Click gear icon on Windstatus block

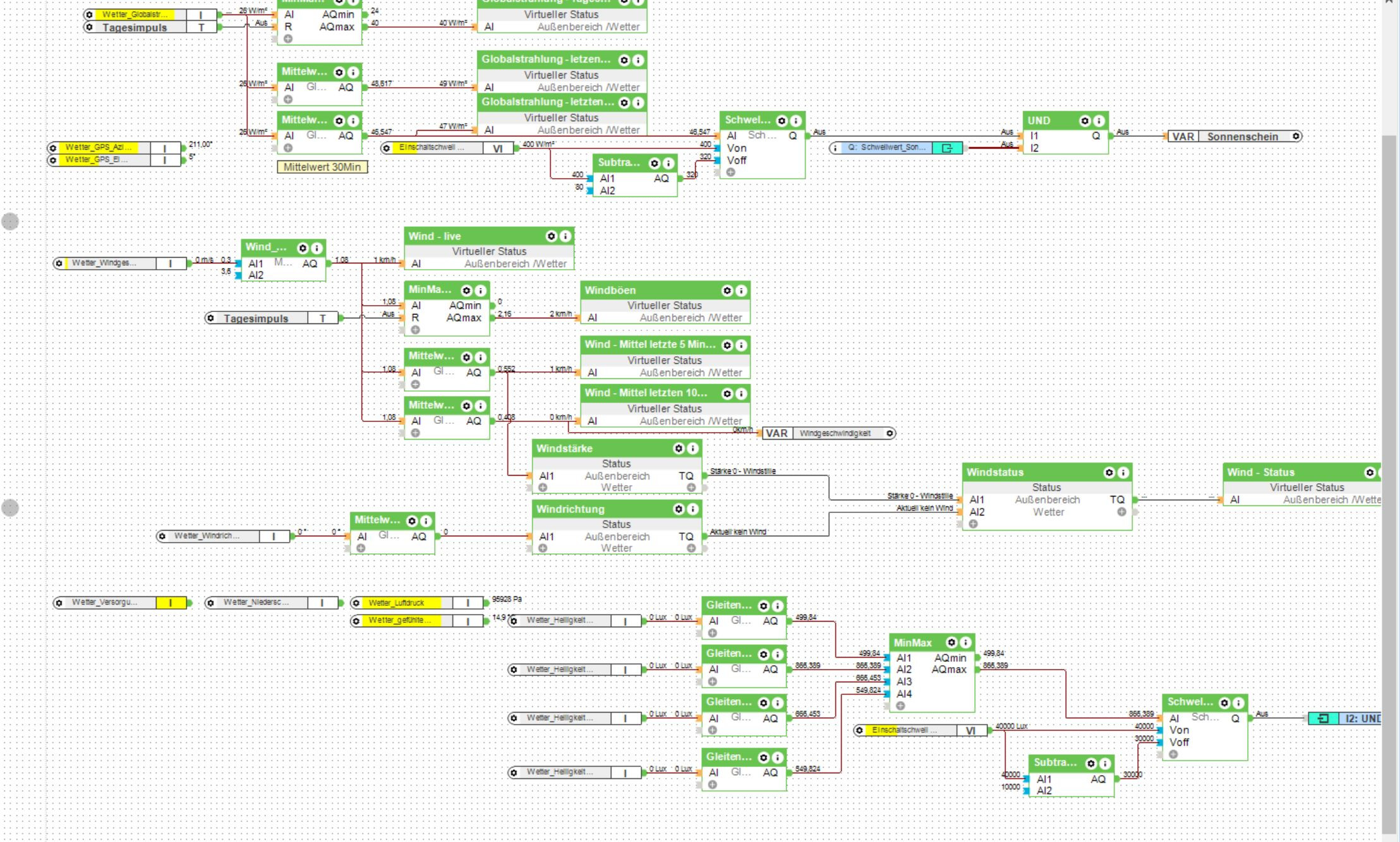pyautogui.click(x=1109, y=472)
